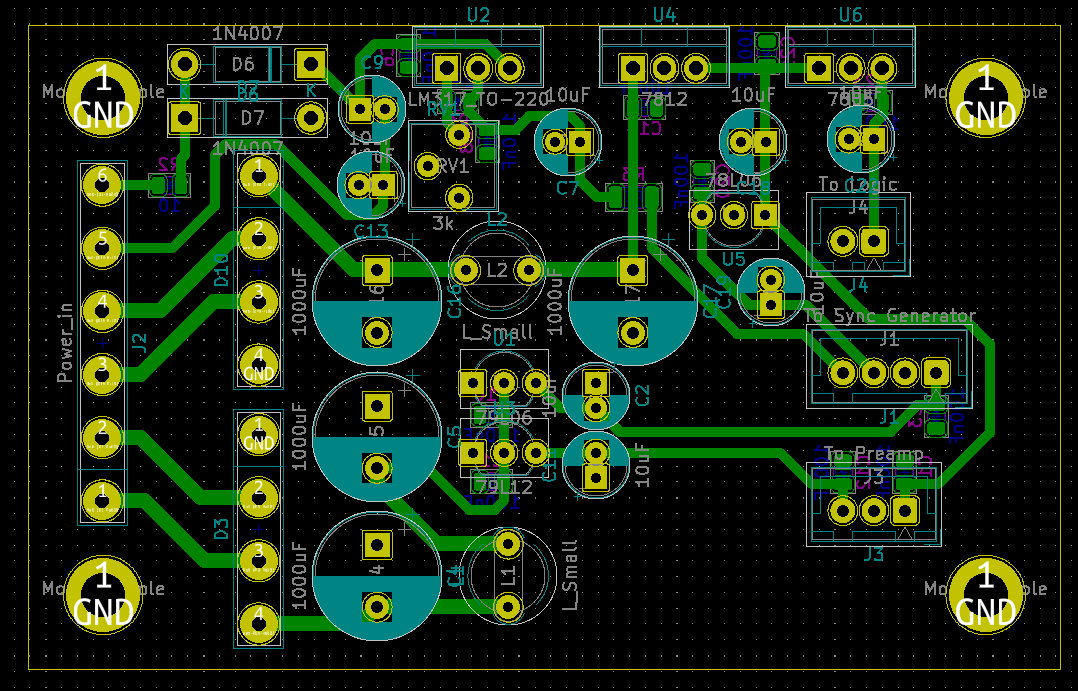1078x691 pixels.
Task: Select the C13 capacitor reference label
Action: click(x=371, y=232)
